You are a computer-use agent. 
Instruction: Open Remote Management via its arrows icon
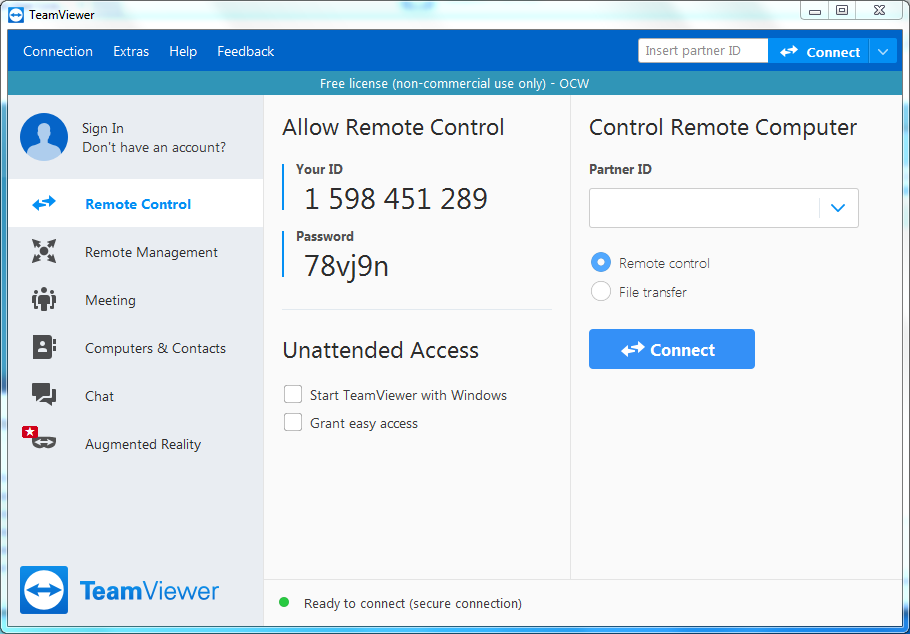44,251
